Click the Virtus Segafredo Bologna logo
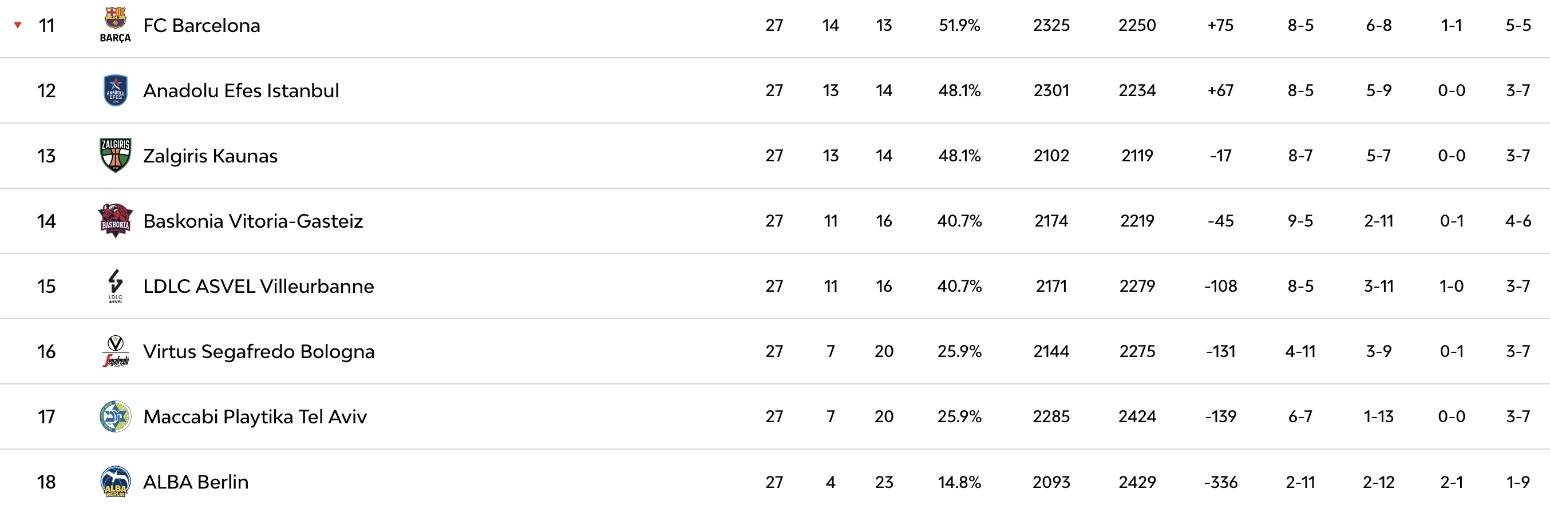The width and height of the screenshot is (1550, 508). coord(115,352)
